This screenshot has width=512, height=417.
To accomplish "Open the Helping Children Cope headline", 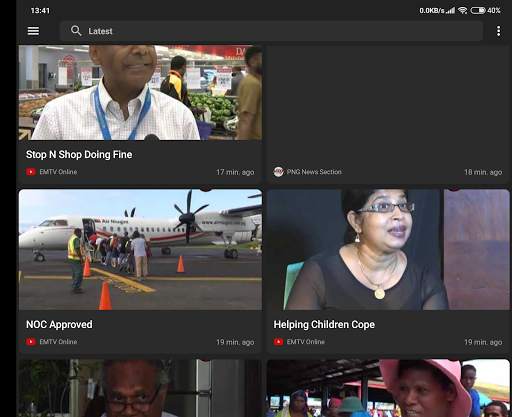I will tap(324, 325).
